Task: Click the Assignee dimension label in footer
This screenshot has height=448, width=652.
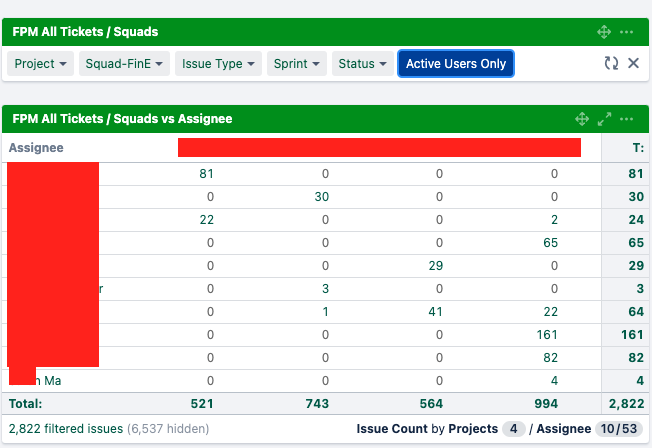Action: [563, 429]
